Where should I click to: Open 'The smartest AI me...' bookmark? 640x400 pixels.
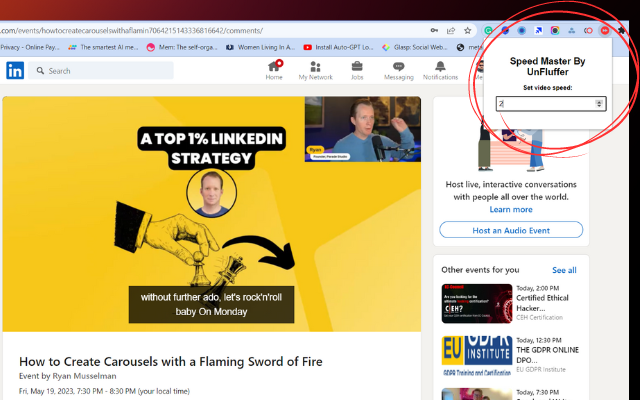tap(103, 47)
